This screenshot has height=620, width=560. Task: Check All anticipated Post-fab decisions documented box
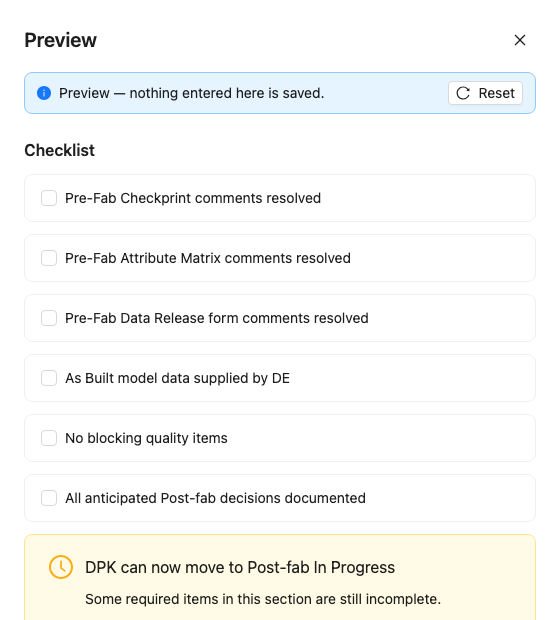coord(49,498)
